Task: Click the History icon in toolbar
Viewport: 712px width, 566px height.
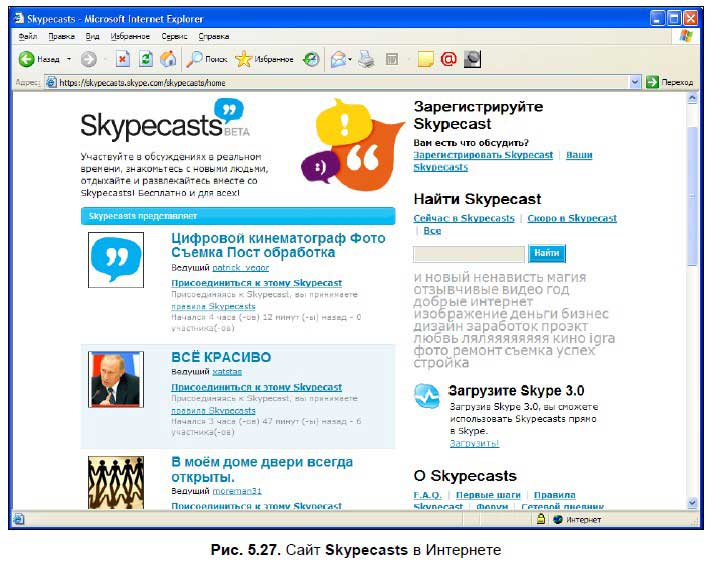Action: 312,59
